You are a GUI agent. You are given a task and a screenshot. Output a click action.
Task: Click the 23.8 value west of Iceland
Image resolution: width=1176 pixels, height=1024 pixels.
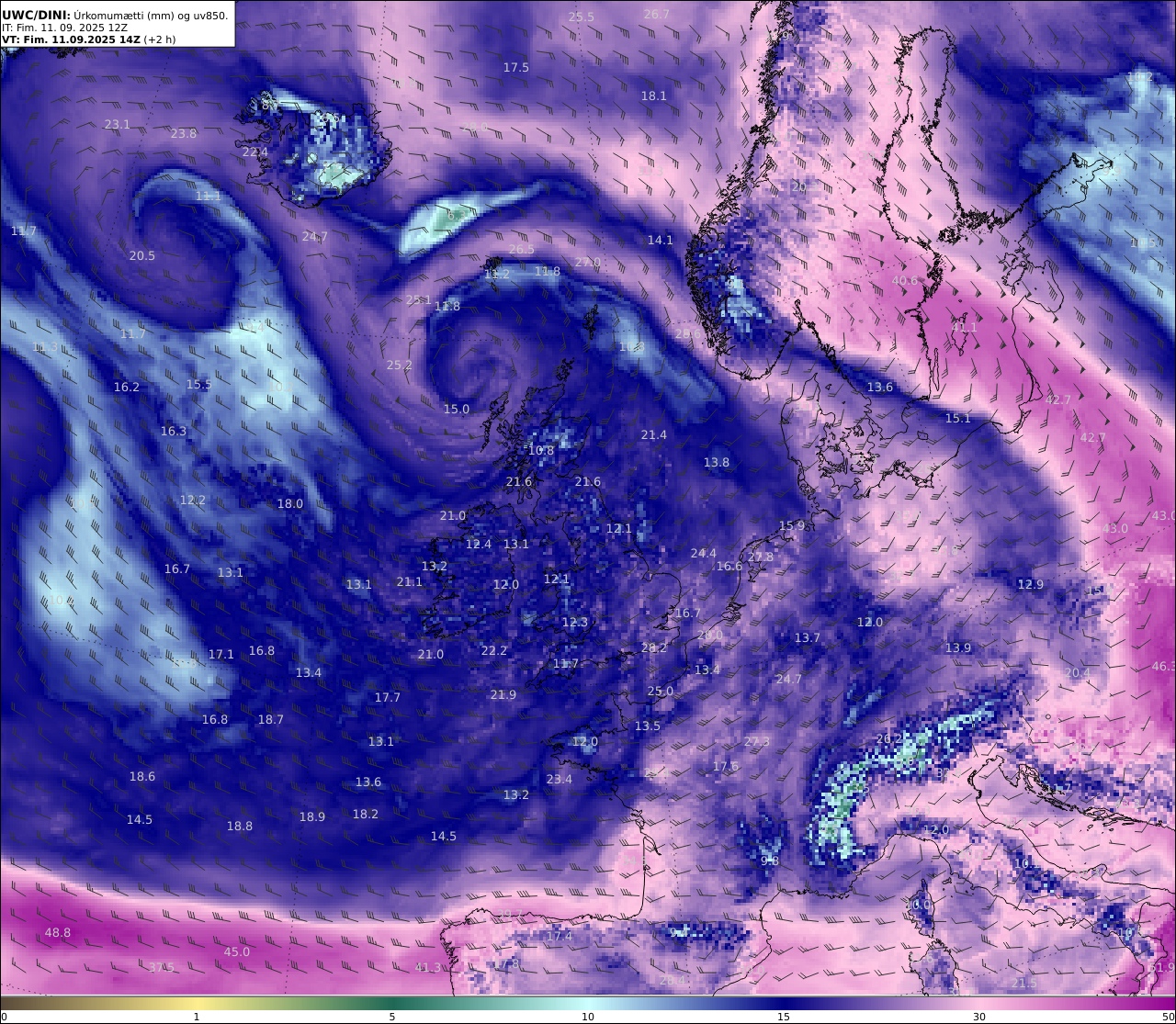184,134
